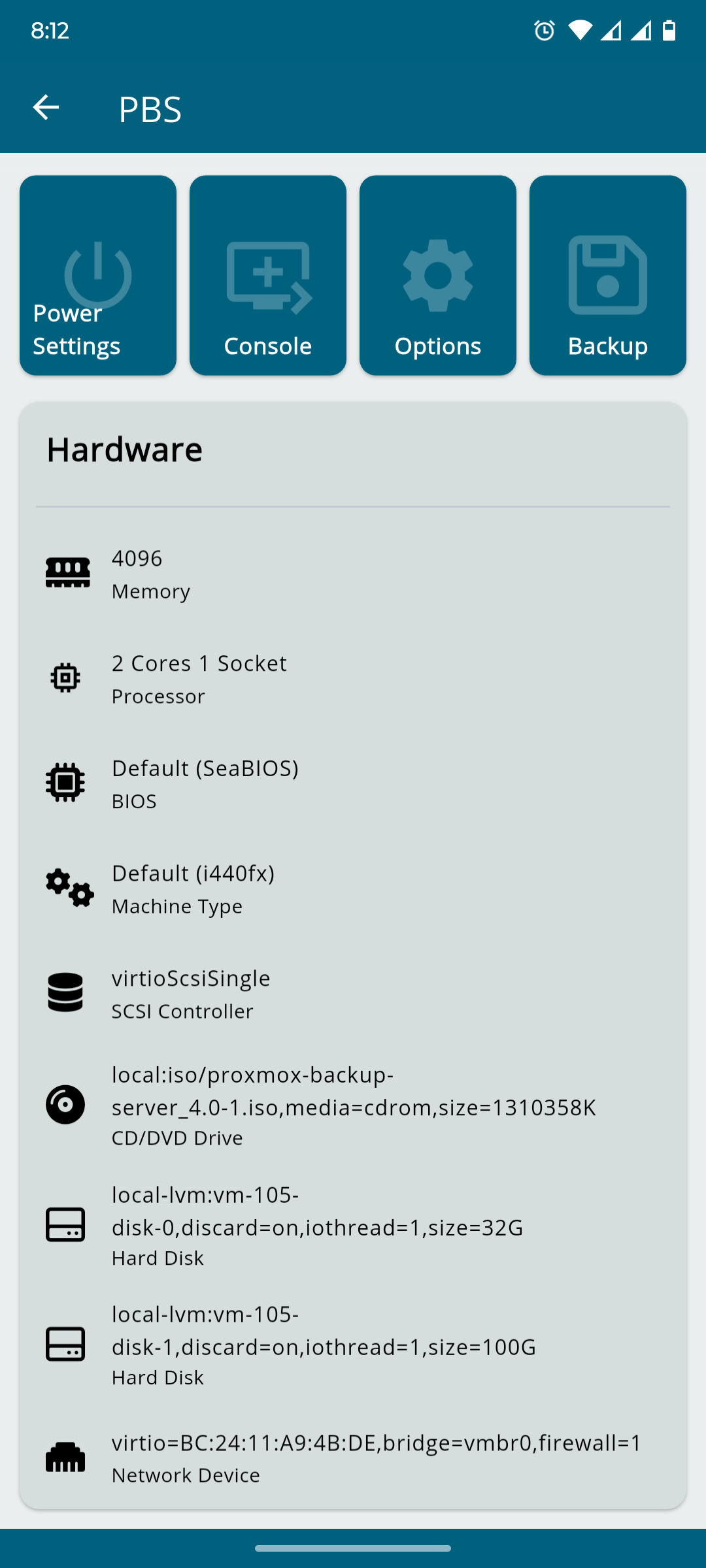Tap the Options gear icon

click(x=438, y=276)
